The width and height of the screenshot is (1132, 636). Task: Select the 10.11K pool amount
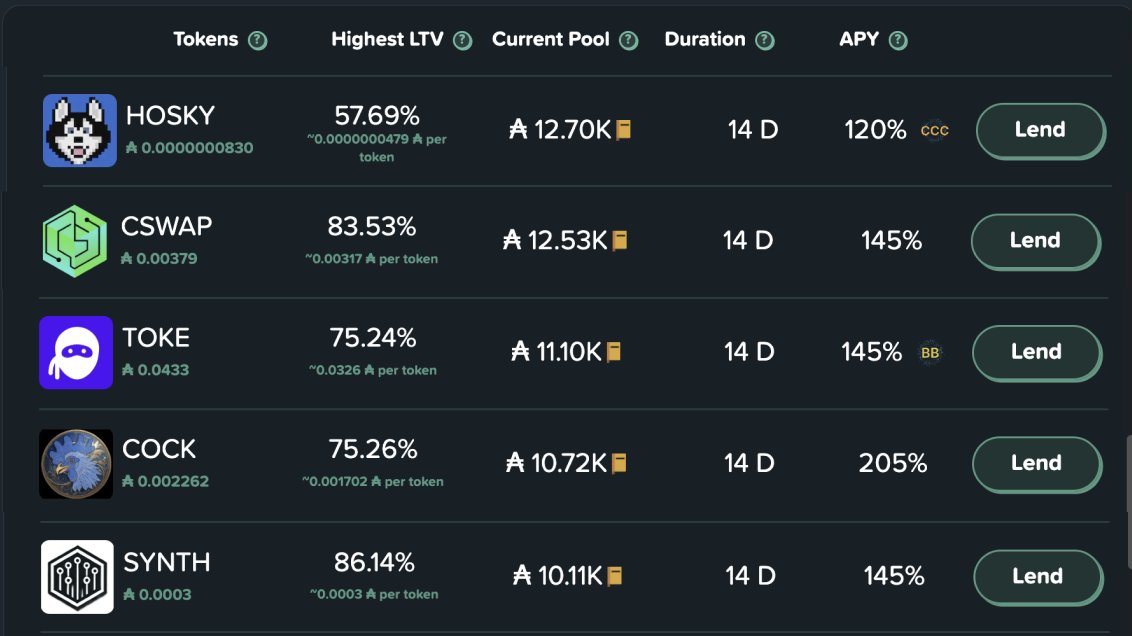[x=558, y=575]
